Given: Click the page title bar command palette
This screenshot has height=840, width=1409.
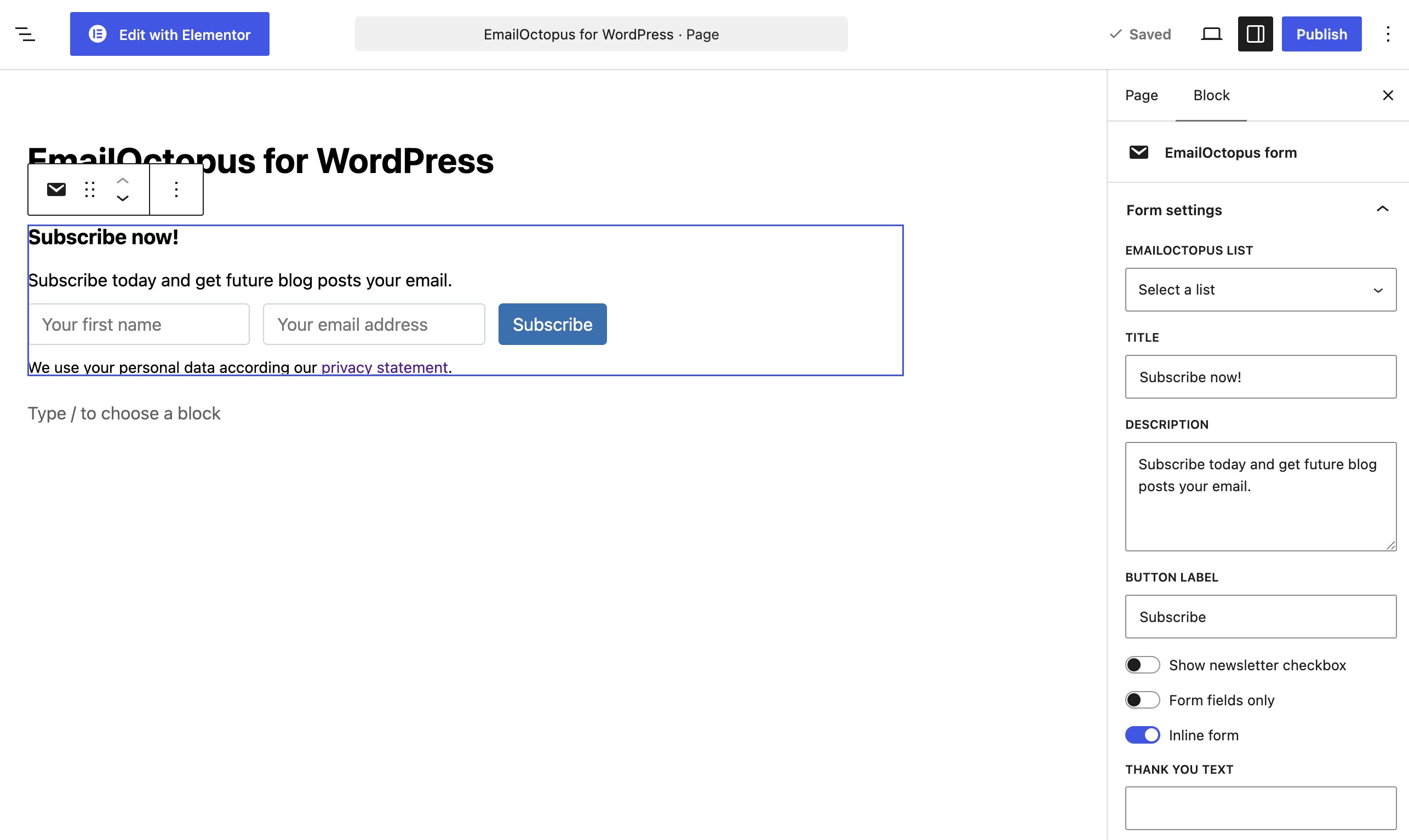Looking at the screenshot, I should click(x=601, y=34).
